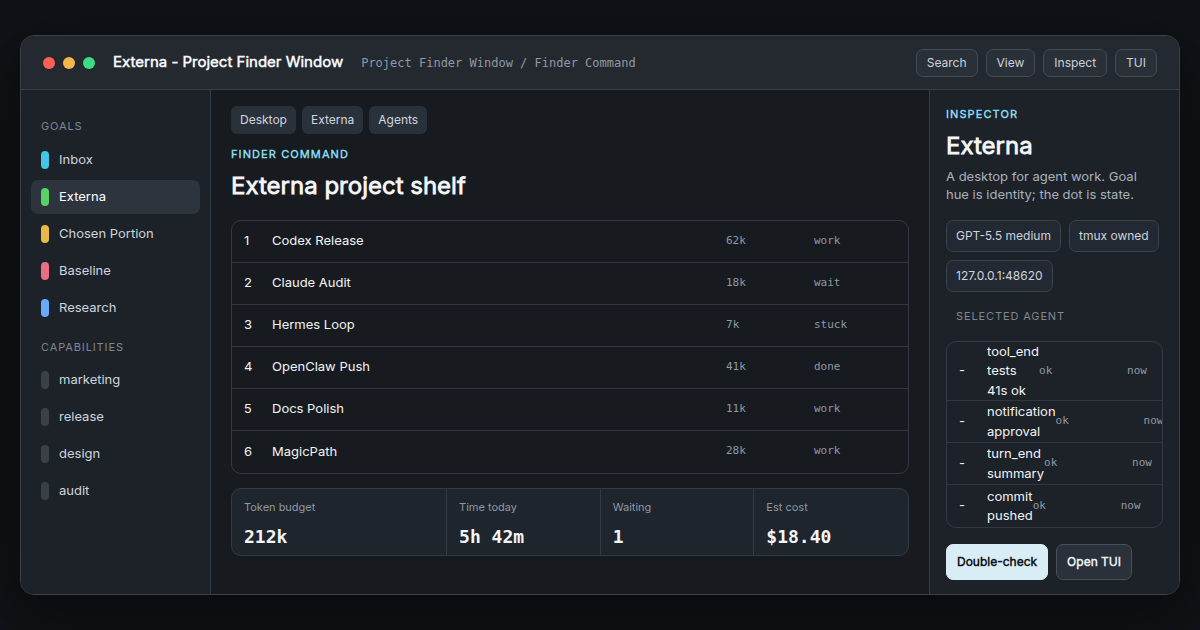
Task: Select the Inbox goal
Action: 115,160
